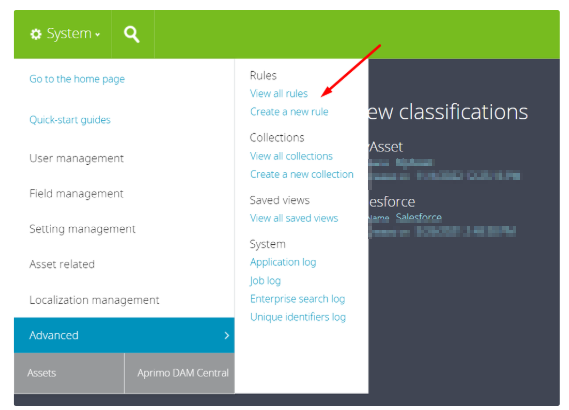This screenshot has height=410, width=569.
Task: Click Create a new rule link
Action: point(289,112)
